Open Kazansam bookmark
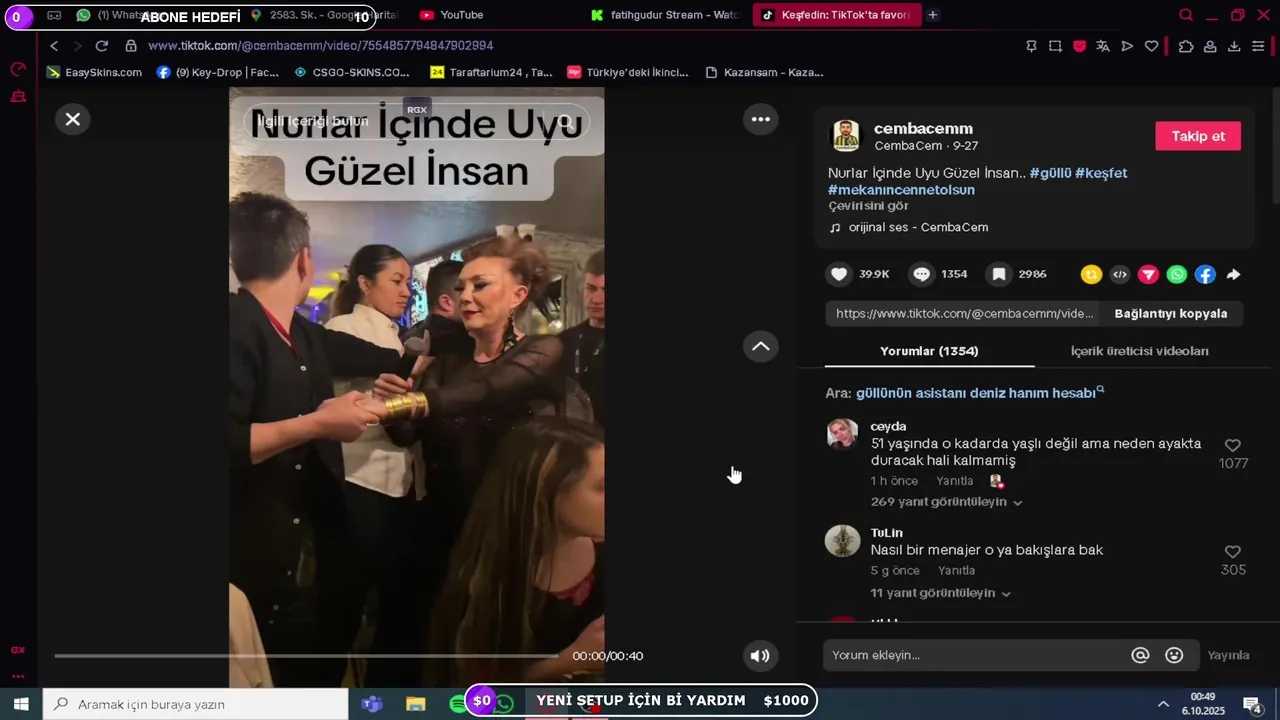The width and height of the screenshot is (1280, 720). click(x=764, y=72)
